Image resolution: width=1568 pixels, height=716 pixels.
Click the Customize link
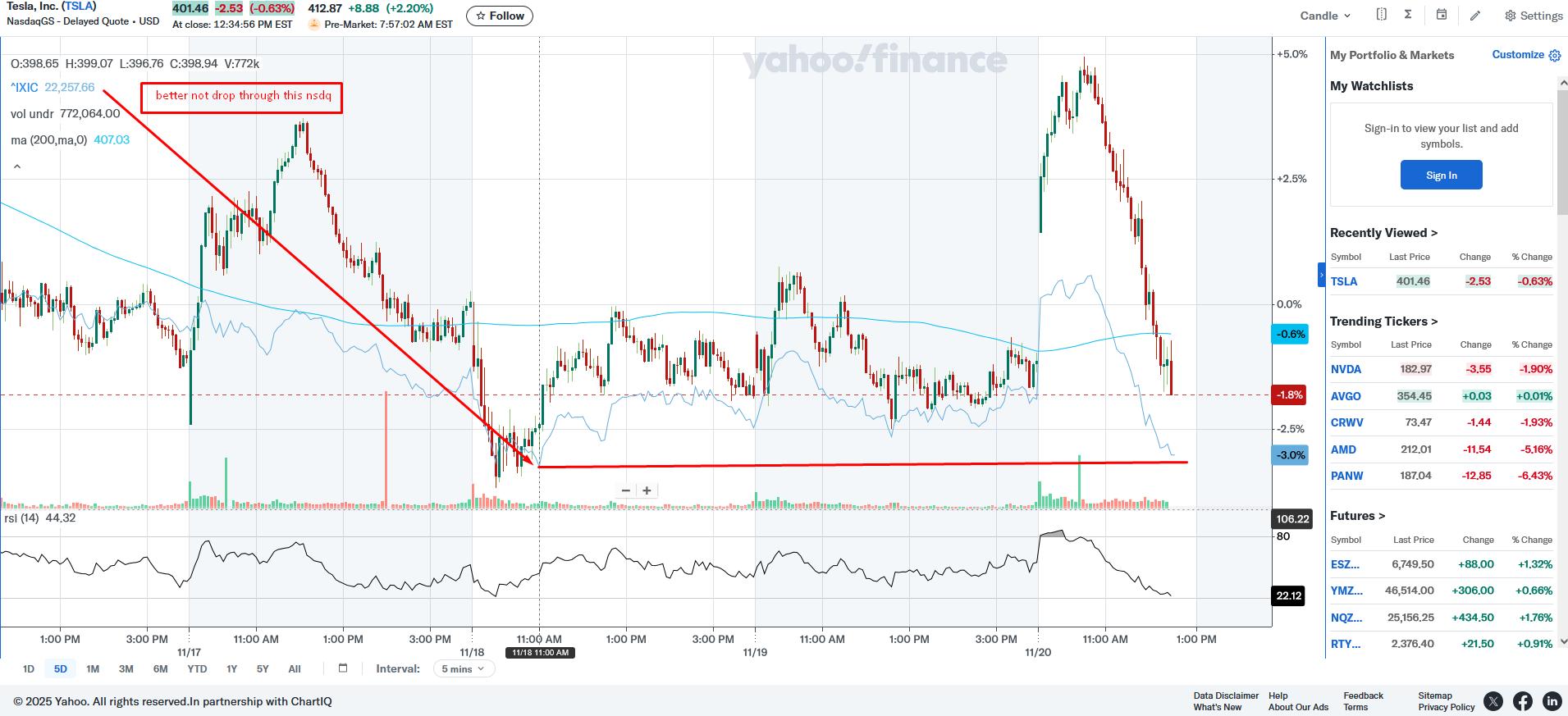pos(1518,55)
